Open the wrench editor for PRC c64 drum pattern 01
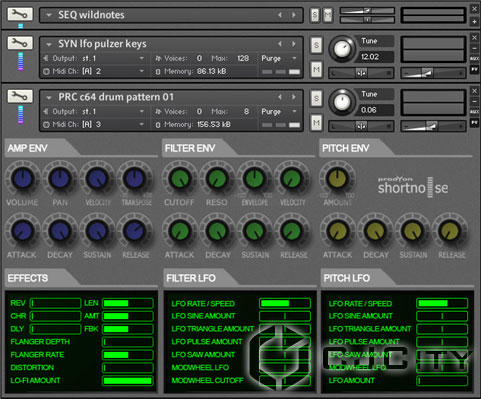481x399 pixels. [20, 96]
